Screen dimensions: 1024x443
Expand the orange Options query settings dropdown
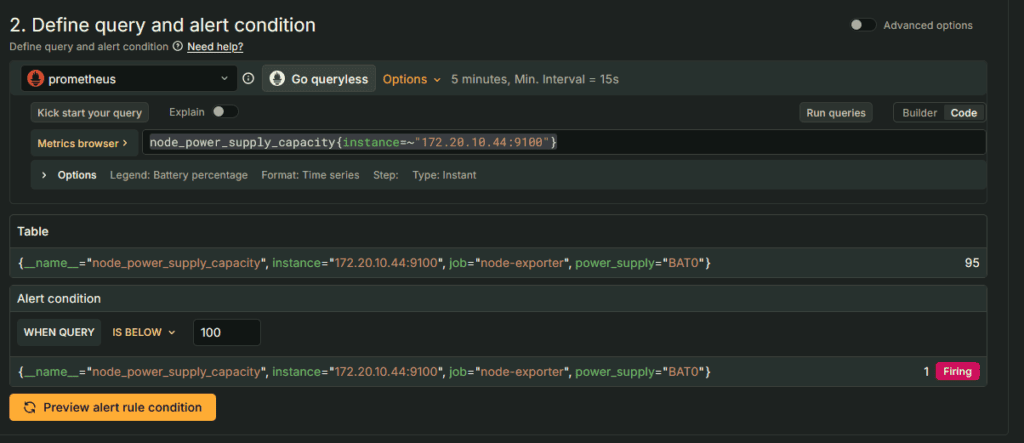(412, 79)
